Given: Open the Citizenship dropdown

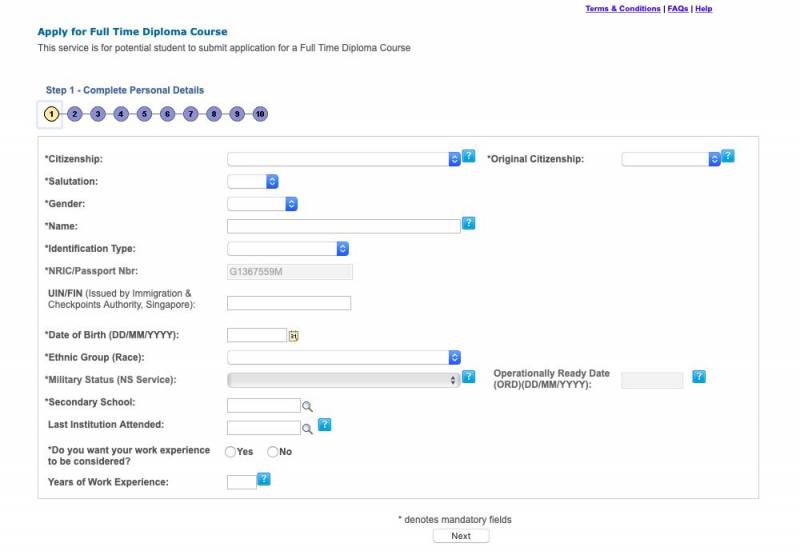Looking at the screenshot, I should click(343, 159).
